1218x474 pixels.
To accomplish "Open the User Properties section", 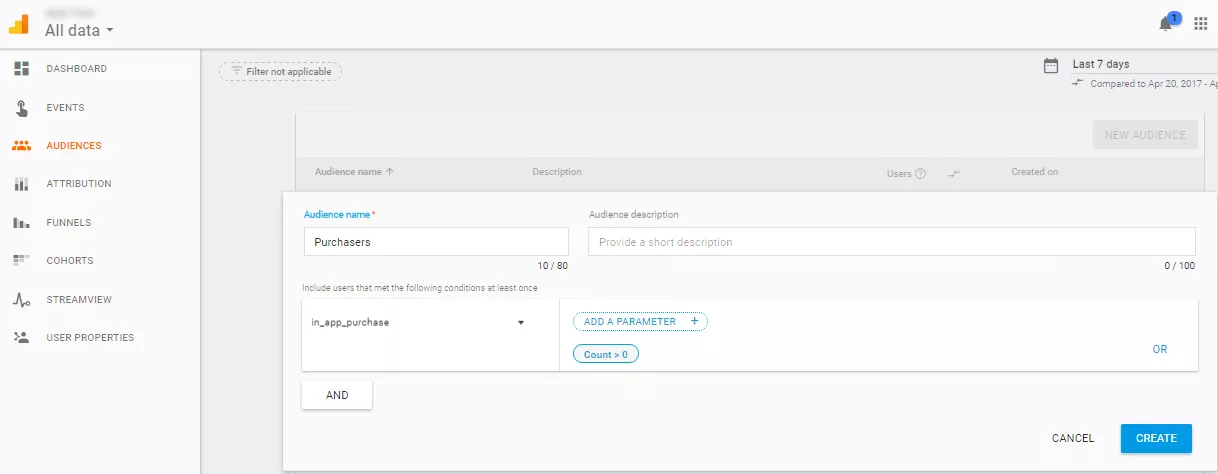I will (90, 338).
